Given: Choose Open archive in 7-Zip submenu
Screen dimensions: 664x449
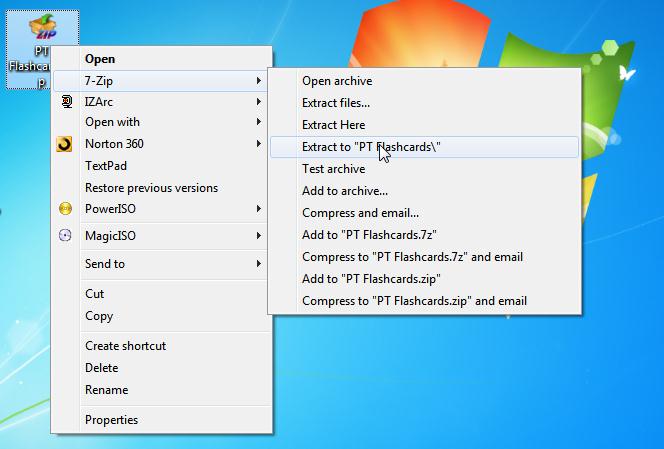Looking at the screenshot, I should coord(424,81).
